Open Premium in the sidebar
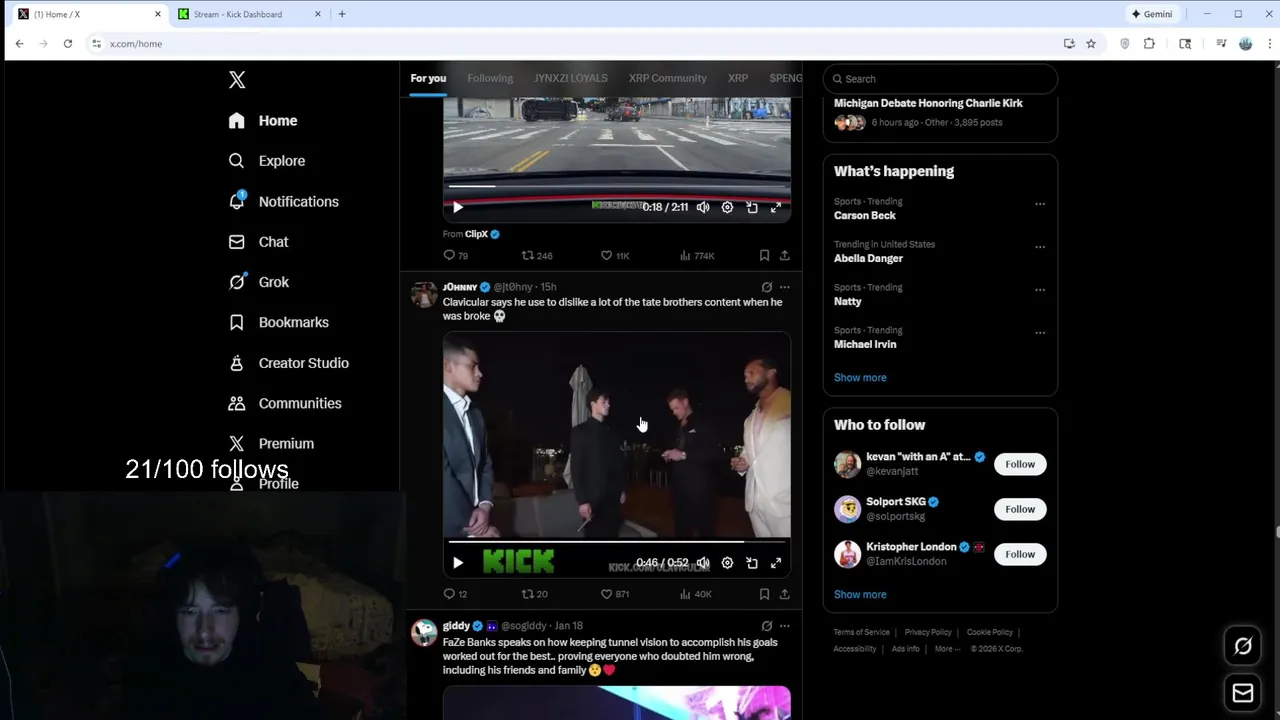This screenshot has height=720, width=1280. 271,444
